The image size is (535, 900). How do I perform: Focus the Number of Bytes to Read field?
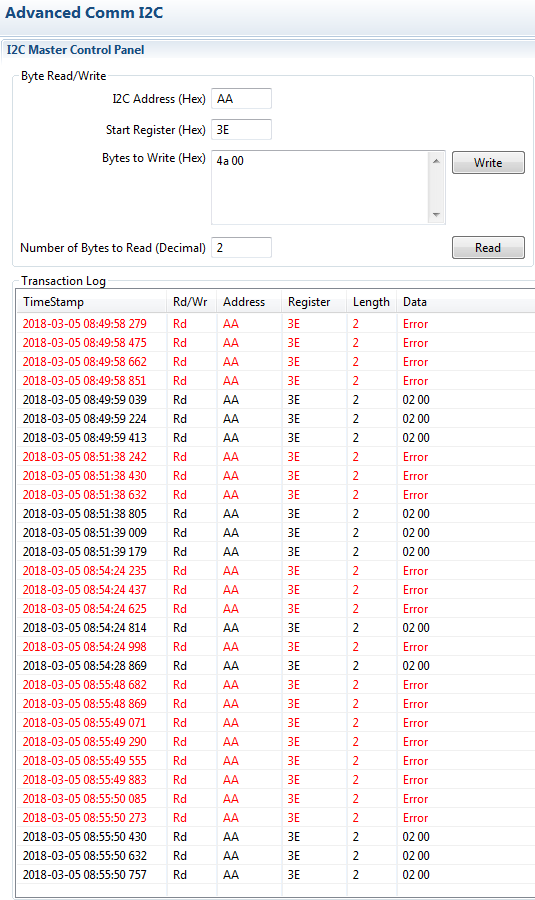[x=241, y=248]
